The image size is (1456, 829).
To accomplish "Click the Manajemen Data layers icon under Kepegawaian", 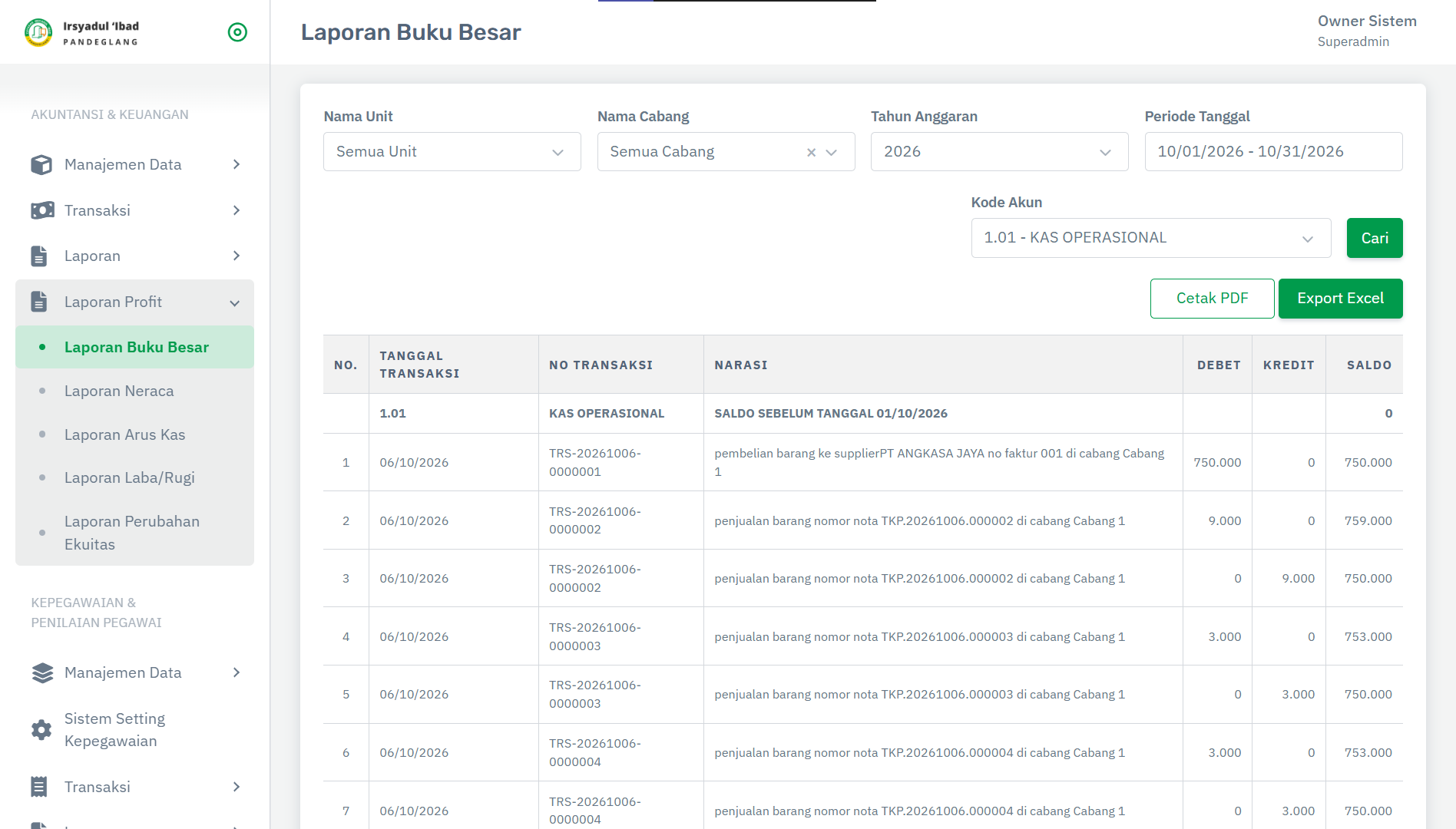I will [42, 672].
